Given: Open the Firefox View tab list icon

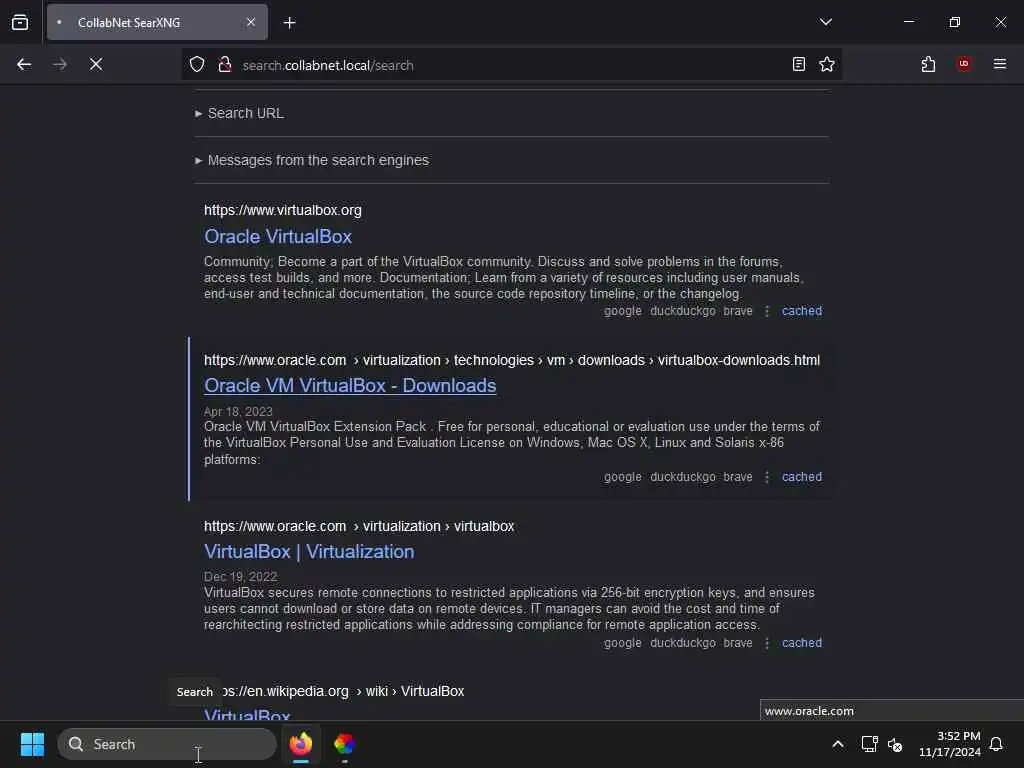Looking at the screenshot, I should (20, 22).
